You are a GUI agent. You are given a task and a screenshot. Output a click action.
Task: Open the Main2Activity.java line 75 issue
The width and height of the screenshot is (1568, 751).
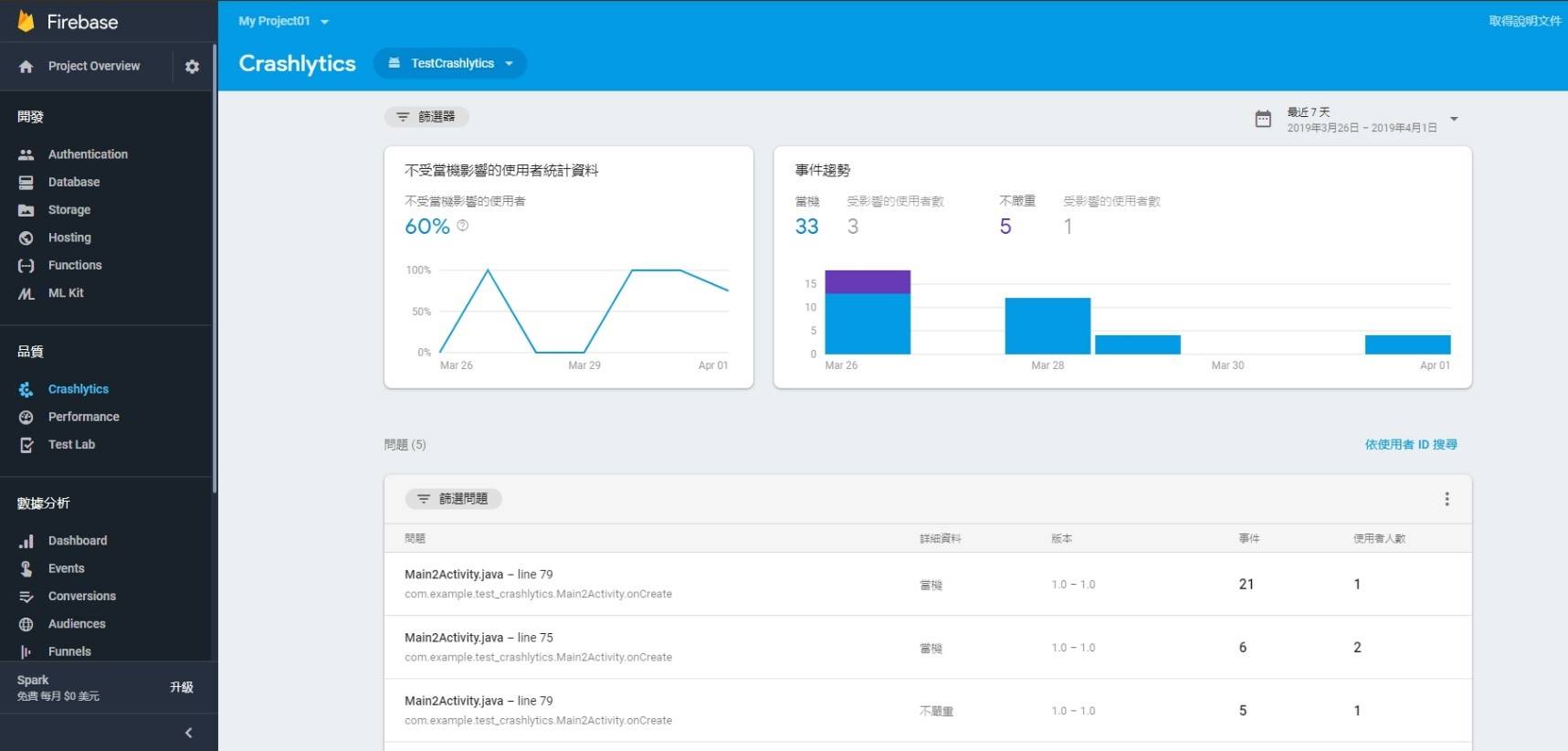coord(479,638)
